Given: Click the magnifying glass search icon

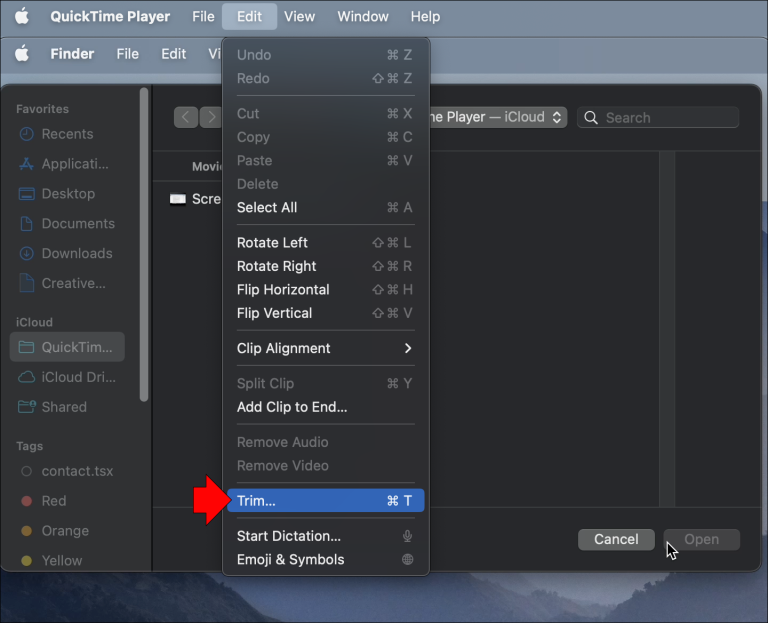Looking at the screenshot, I should click(x=591, y=118).
